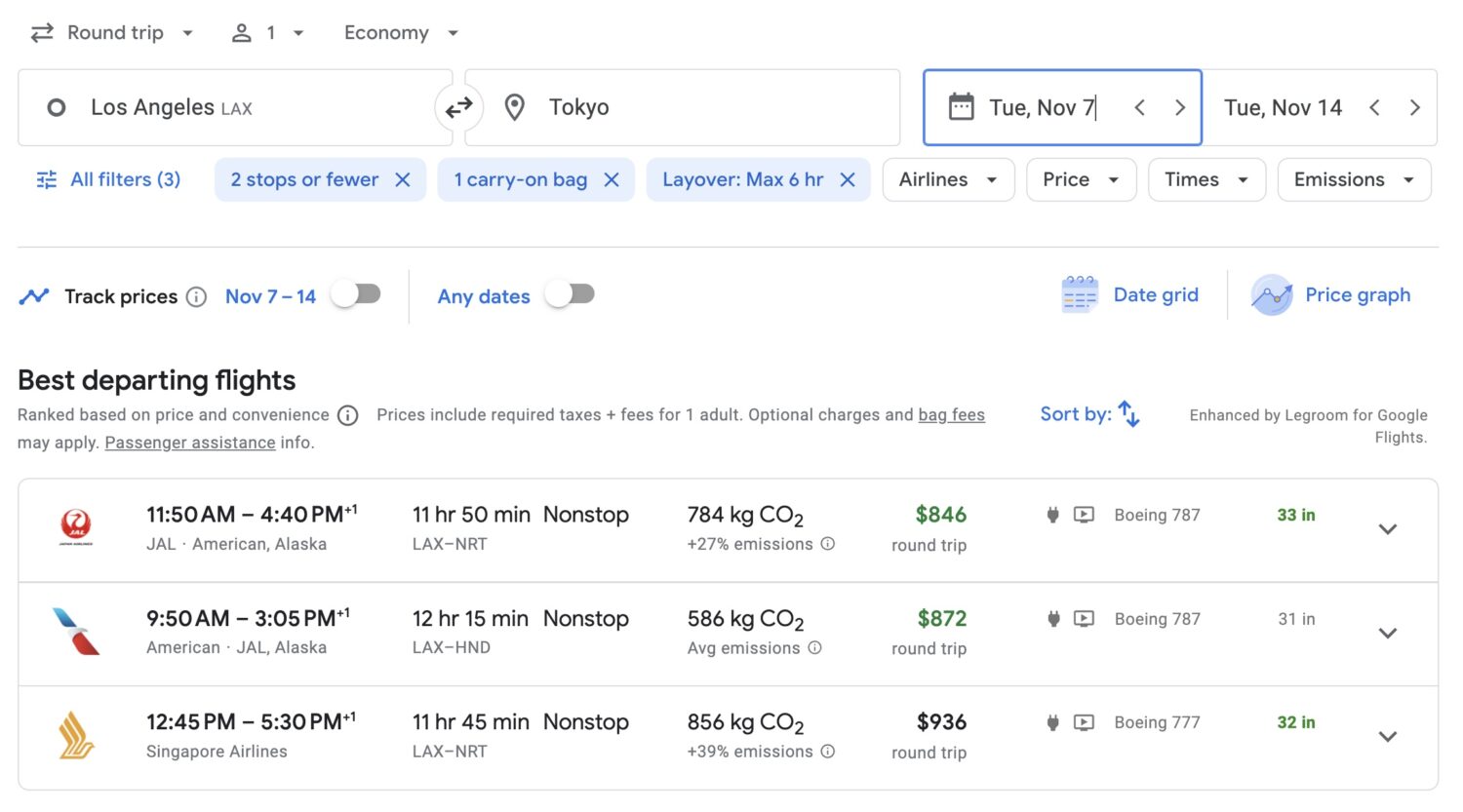Viewport: 1463px width, 812px height.
Task: Open the Round trip dropdown
Action: [x=113, y=33]
